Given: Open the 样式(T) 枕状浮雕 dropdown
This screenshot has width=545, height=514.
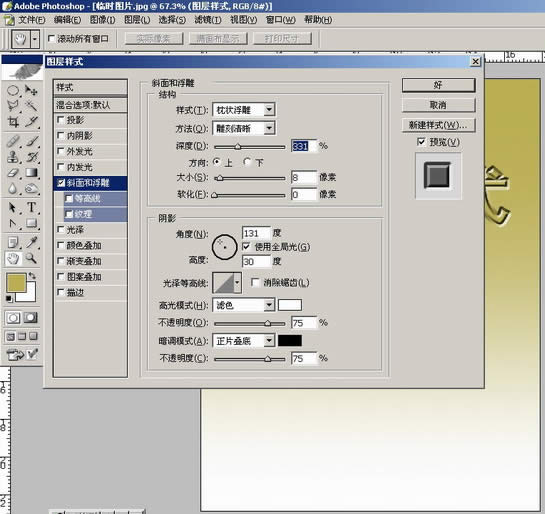Looking at the screenshot, I should (269, 110).
